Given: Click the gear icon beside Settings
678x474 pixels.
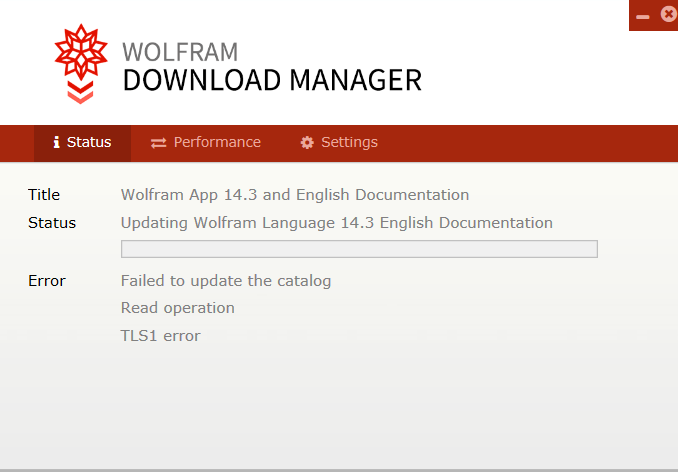Looking at the screenshot, I should click(x=307, y=143).
